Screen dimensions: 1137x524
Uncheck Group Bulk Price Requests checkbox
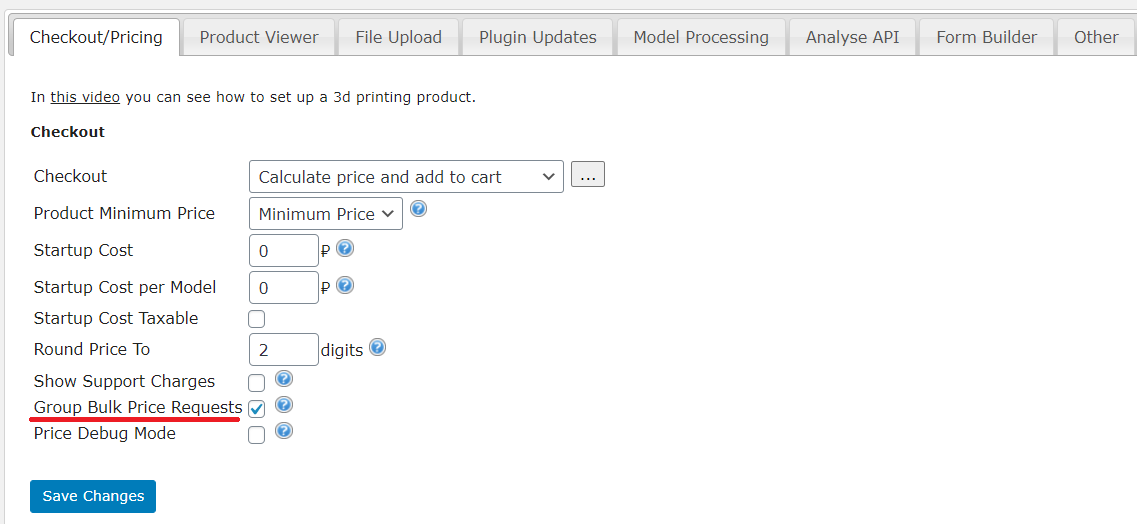257,408
